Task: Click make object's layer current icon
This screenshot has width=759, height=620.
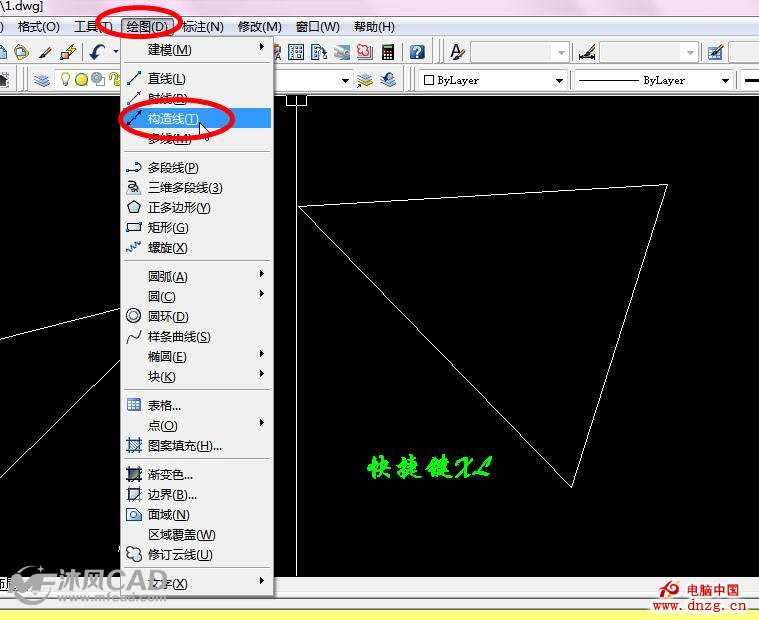Action: pyautogui.click(x=365, y=79)
